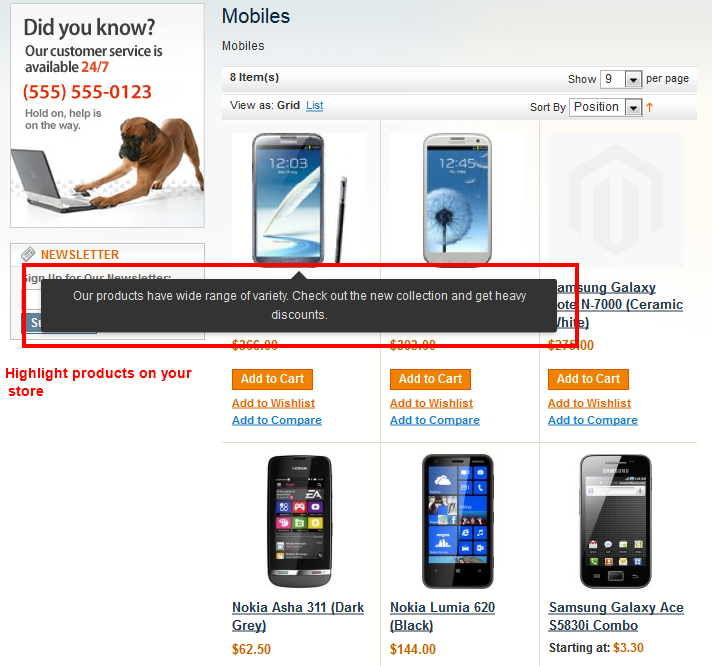
Task: Open Nokia Asha 311 product image
Action: pyautogui.click(x=299, y=521)
